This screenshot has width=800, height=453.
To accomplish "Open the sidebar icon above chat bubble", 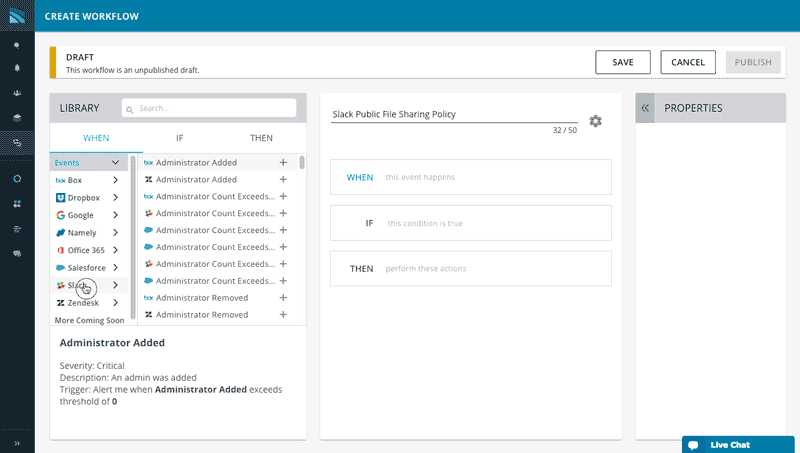I will point(17,229).
